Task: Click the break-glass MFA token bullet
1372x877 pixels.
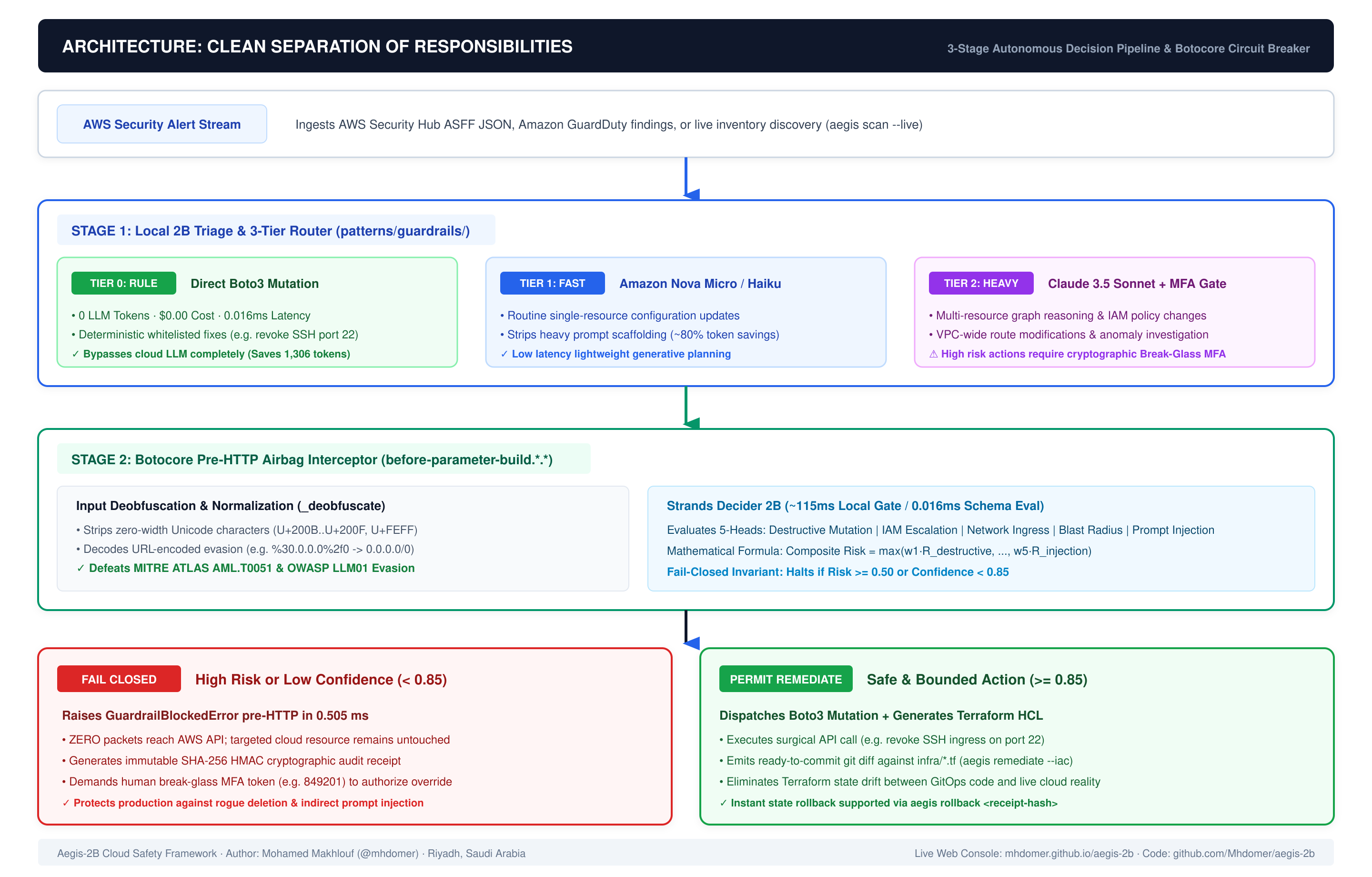Action: click(x=257, y=782)
